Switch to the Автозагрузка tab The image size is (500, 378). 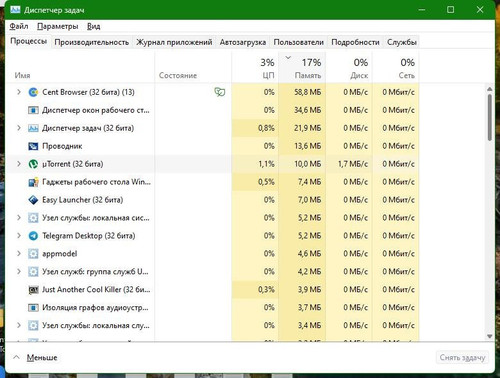pyautogui.click(x=243, y=42)
